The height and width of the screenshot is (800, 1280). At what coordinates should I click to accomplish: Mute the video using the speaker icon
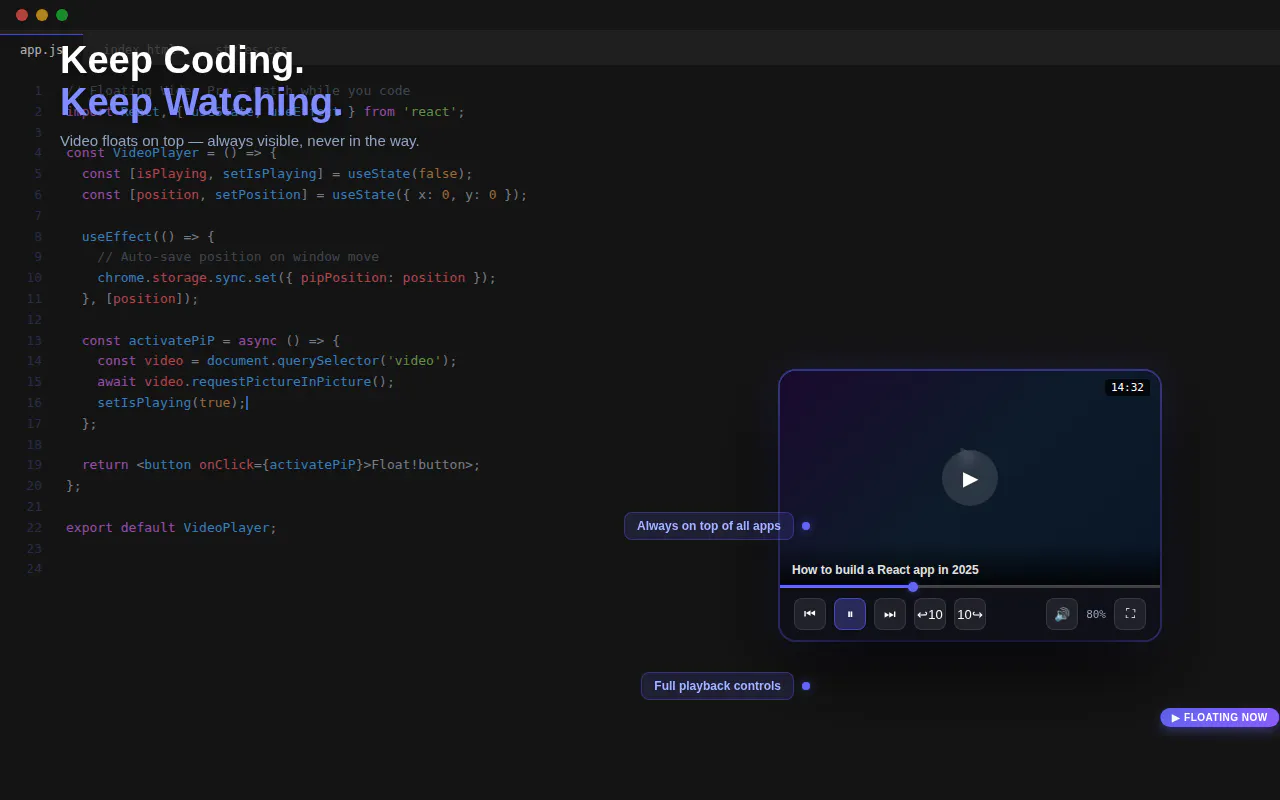[1062, 614]
